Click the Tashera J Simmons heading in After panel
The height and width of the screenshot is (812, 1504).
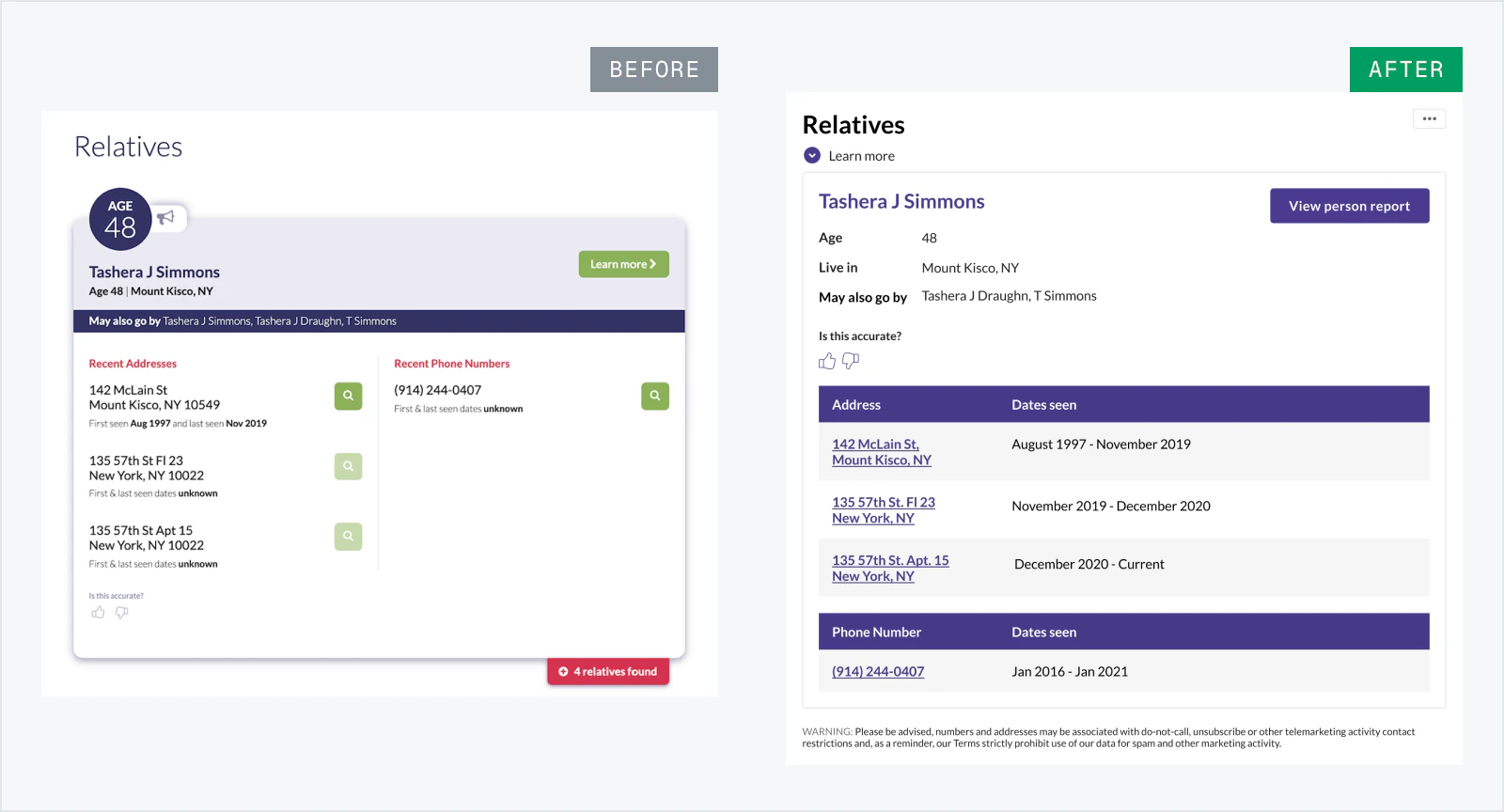901,201
